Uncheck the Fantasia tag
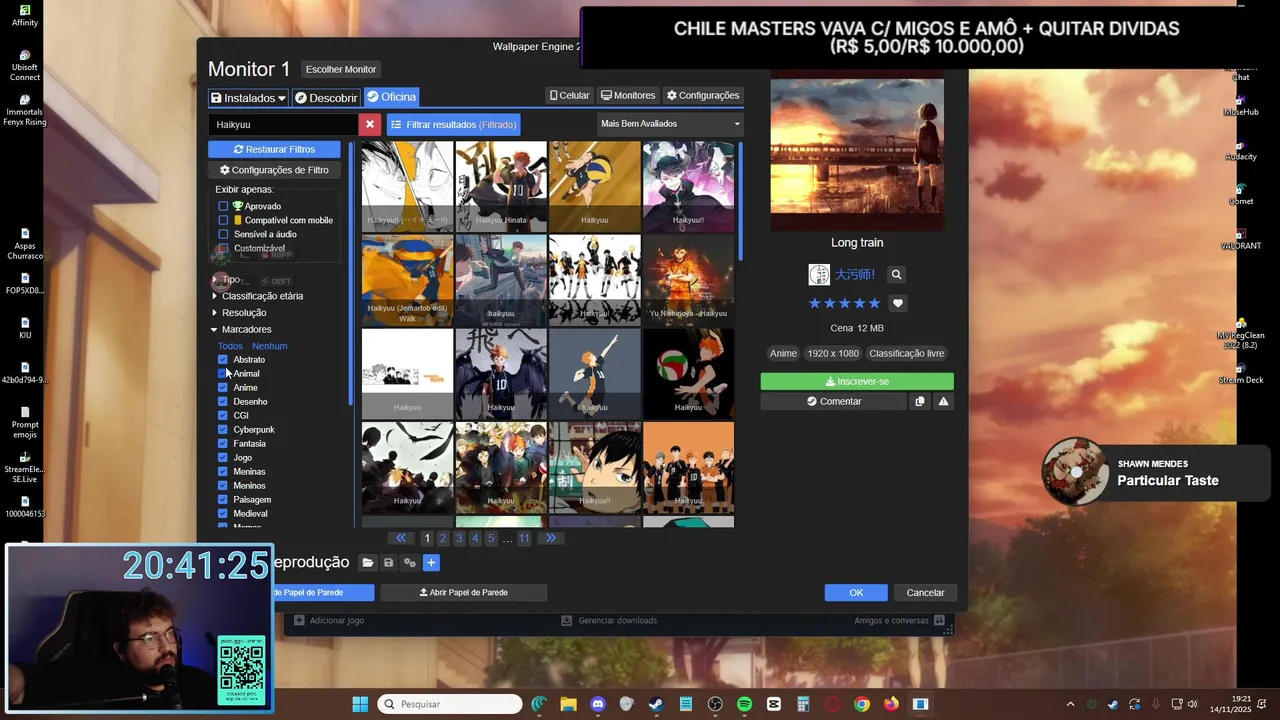This screenshot has height=720, width=1280. (x=223, y=444)
